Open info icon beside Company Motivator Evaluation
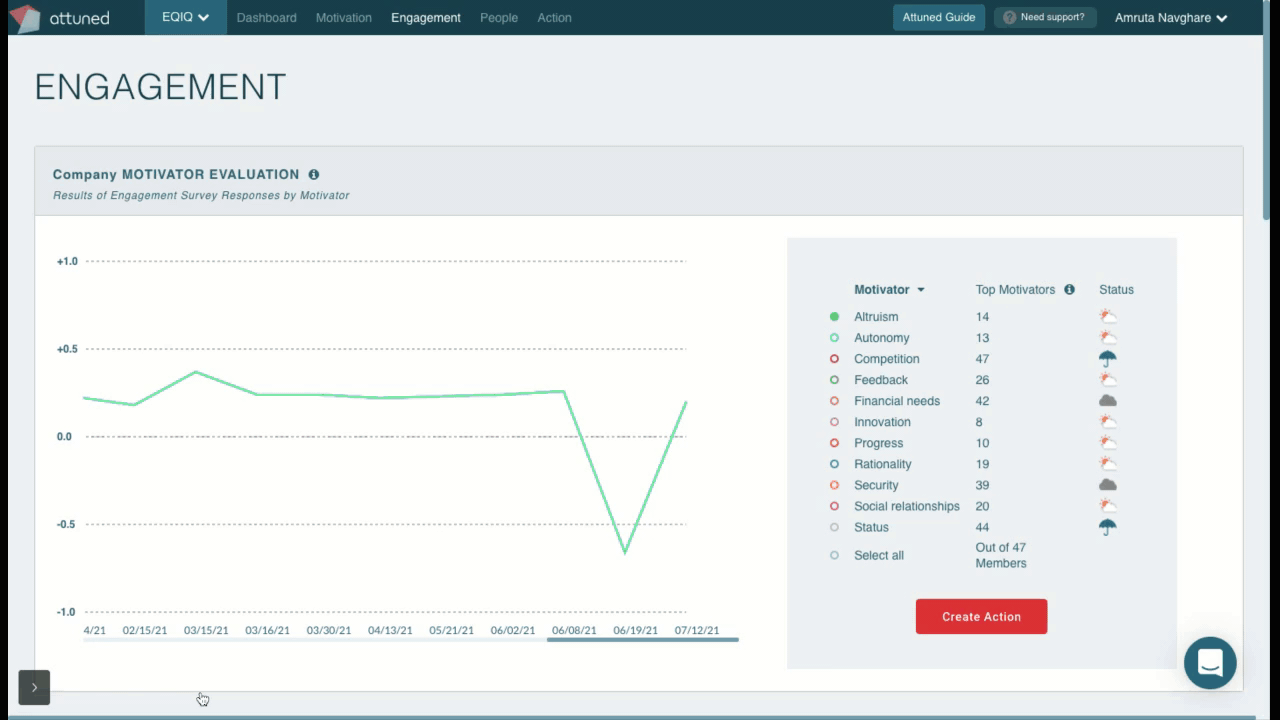The width and height of the screenshot is (1280, 720). (313, 174)
